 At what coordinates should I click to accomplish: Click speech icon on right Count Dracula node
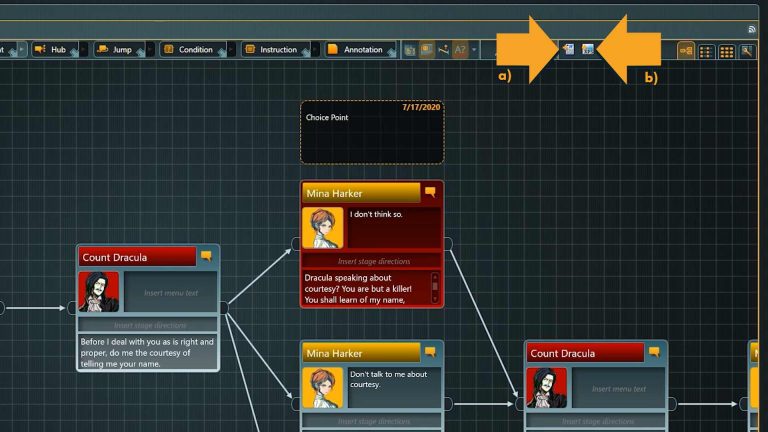654,352
